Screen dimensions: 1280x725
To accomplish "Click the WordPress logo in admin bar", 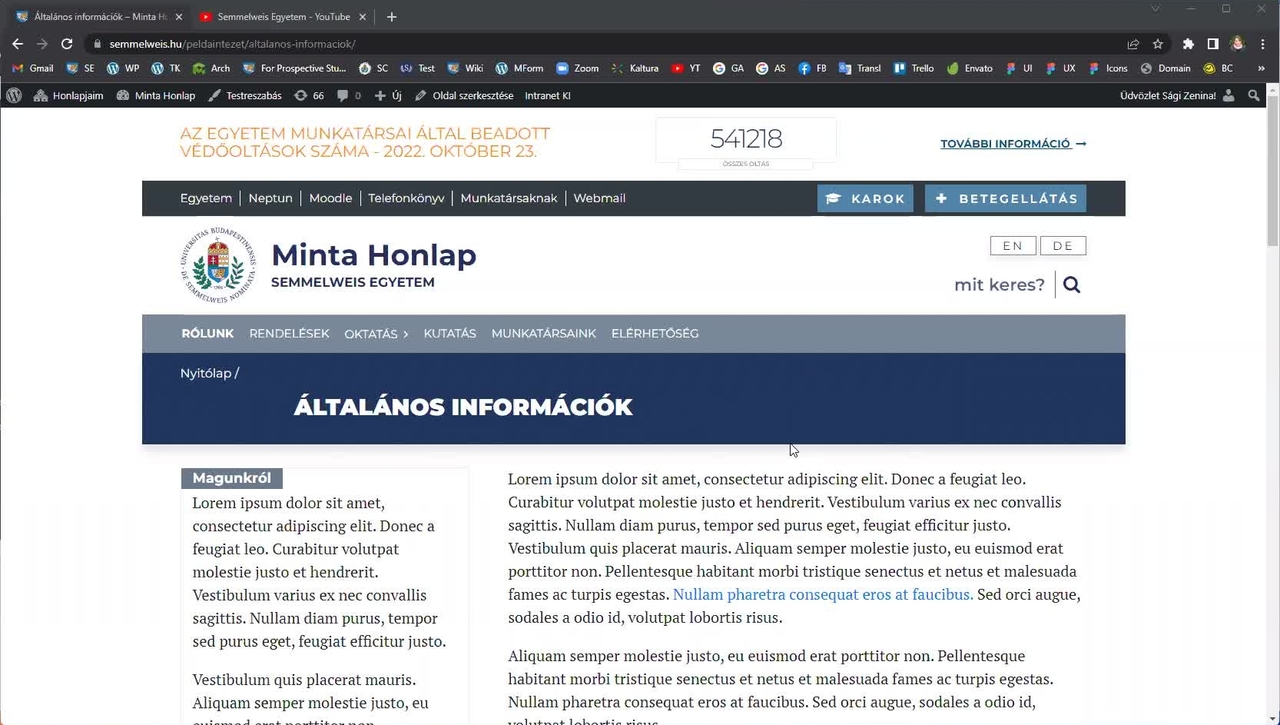I will click(14, 96).
